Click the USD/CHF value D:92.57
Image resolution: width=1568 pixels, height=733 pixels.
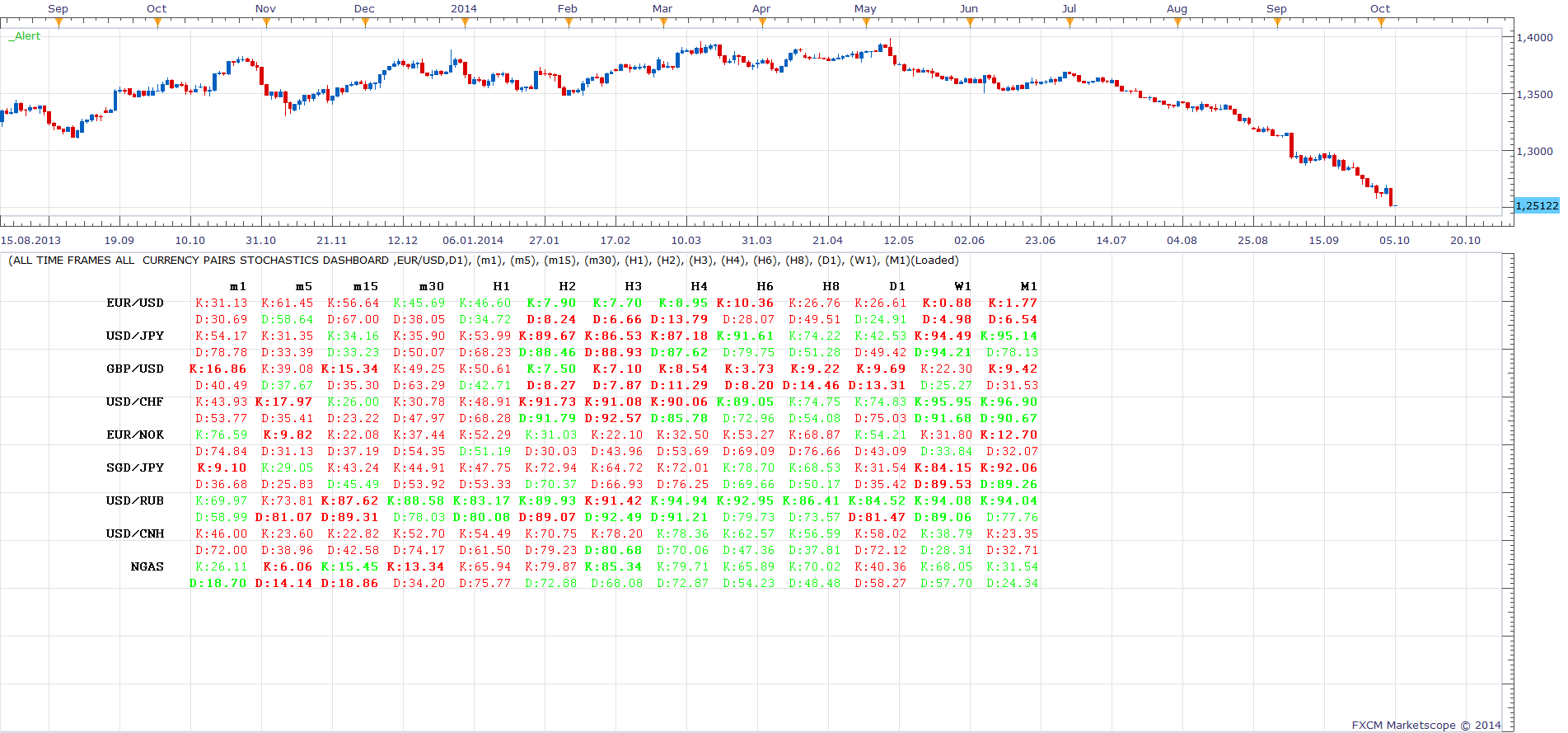point(614,418)
